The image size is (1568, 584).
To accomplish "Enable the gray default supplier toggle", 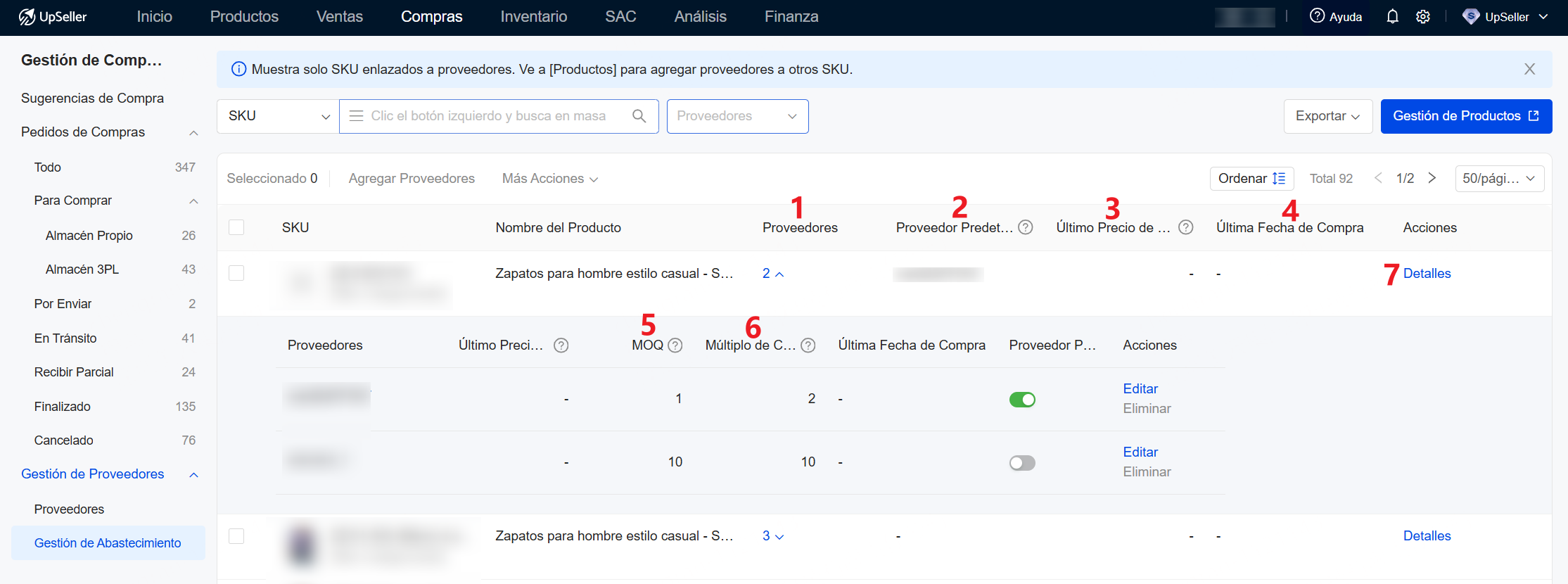I will coord(1022,463).
